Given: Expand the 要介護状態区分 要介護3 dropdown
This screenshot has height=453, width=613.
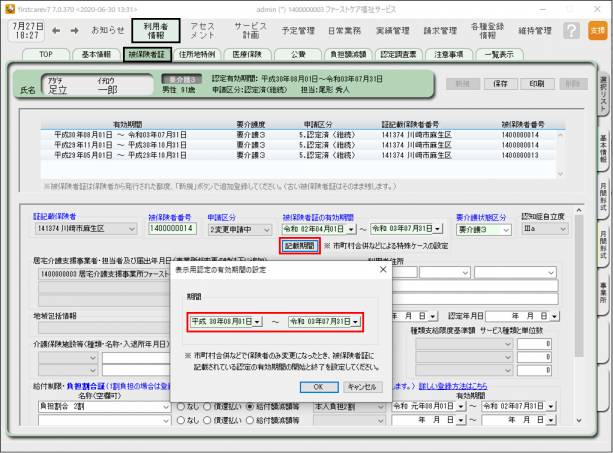Looking at the screenshot, I should (x=506, y=229).
